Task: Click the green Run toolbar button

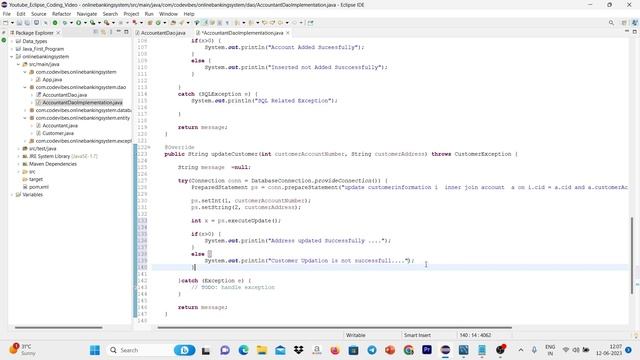Action: (78, 23)
